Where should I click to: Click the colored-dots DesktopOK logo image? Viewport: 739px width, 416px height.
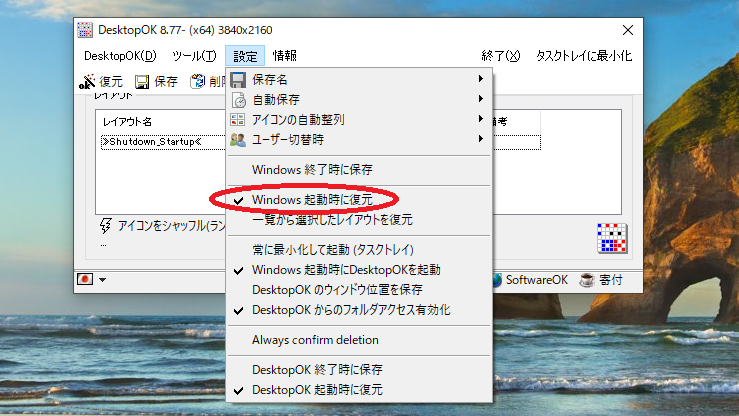pos(612,238)
